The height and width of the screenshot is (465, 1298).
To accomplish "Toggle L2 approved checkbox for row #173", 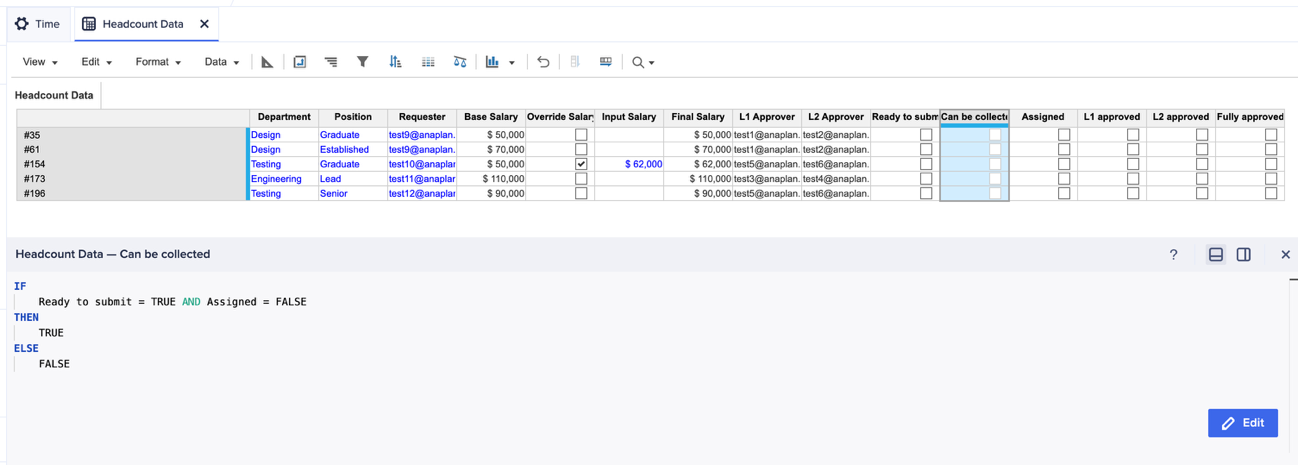I will 1202,179.
